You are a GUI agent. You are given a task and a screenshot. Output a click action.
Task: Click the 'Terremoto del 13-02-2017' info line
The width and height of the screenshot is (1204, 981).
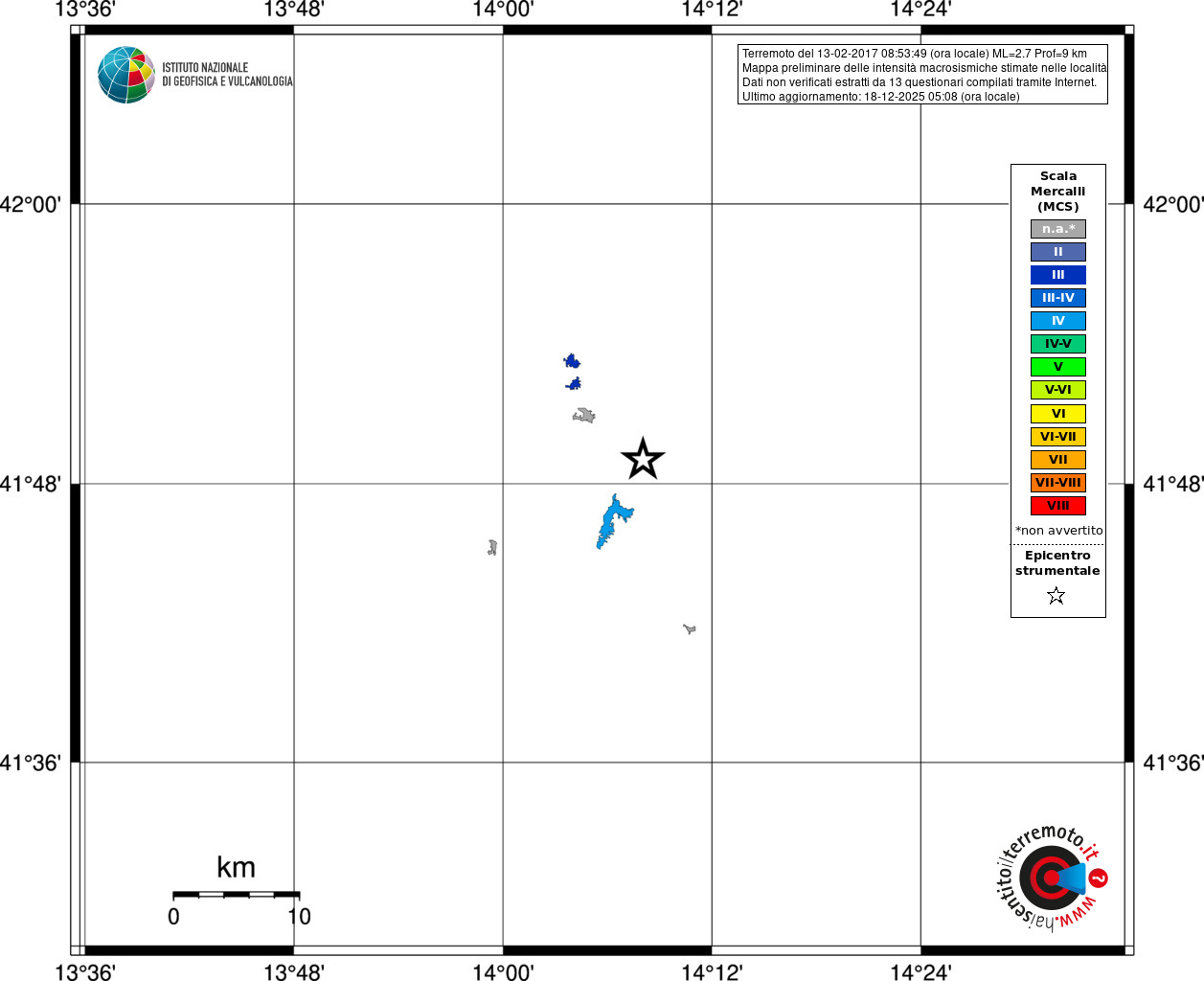pos(915,54)
